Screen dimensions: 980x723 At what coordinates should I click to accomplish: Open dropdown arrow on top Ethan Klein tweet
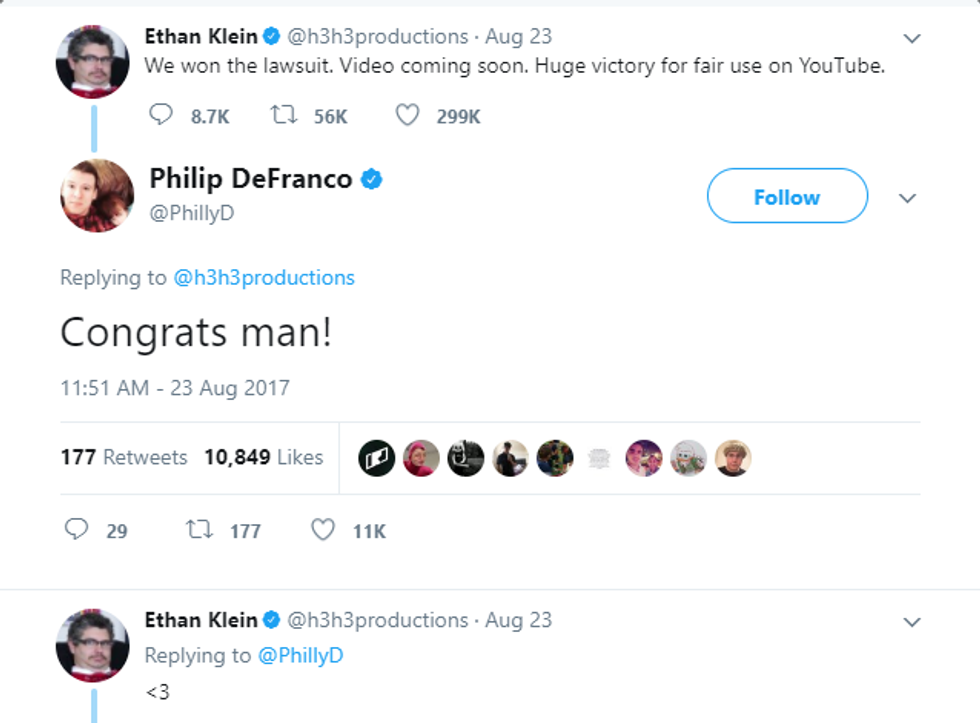point(911,38)
